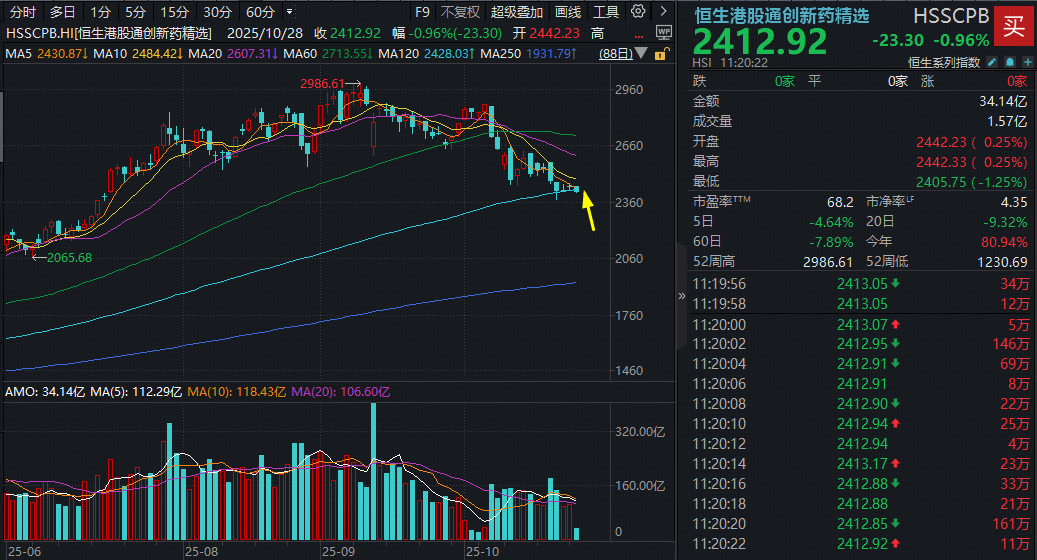Expand the more timeframes dropdown arrow
This screenshot has width=1037, height=560.
coord(289,12)
